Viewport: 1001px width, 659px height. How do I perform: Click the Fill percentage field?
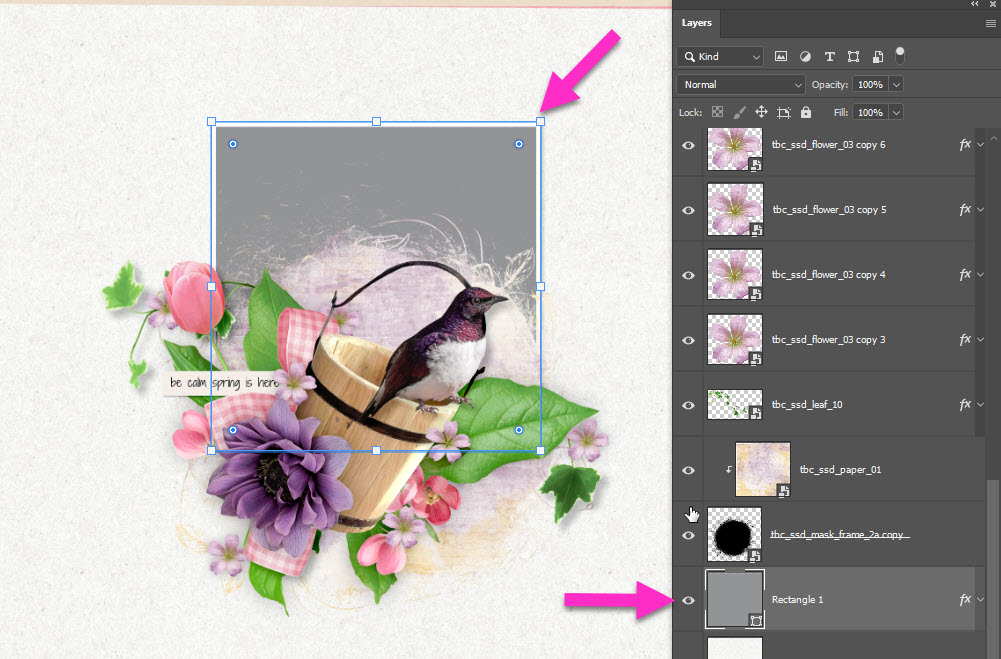pyautogui.click(x=871, y=112)
